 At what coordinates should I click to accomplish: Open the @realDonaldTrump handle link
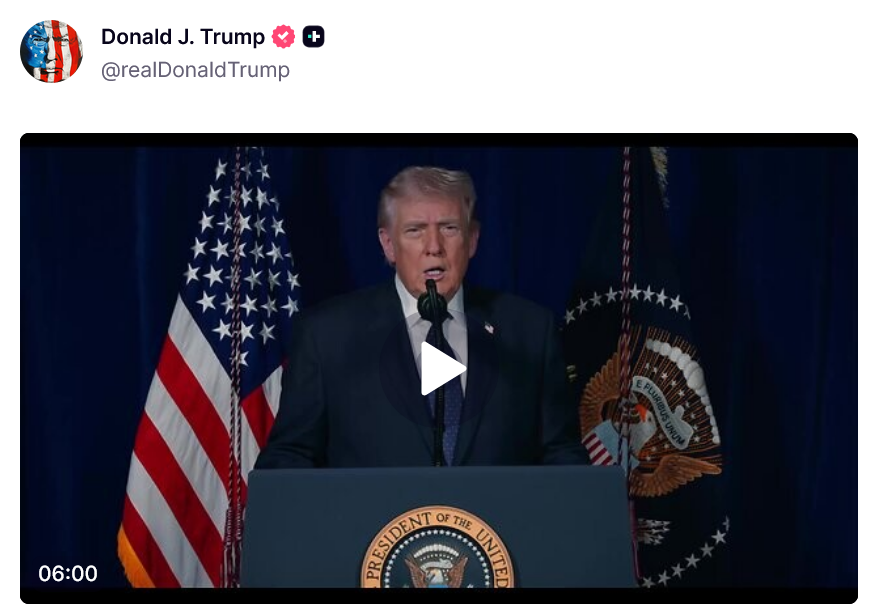[195, 70]
